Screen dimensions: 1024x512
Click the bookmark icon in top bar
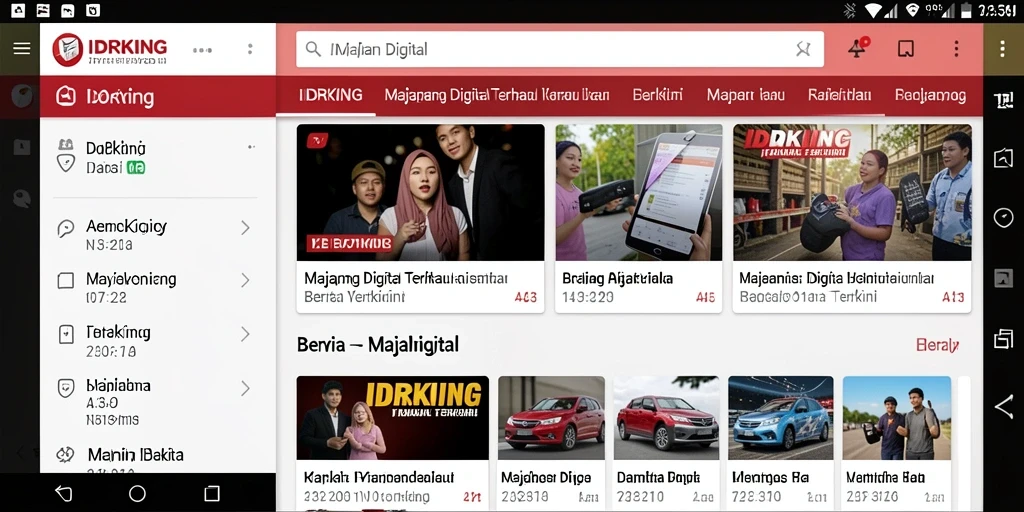click(x=906, y=49)
